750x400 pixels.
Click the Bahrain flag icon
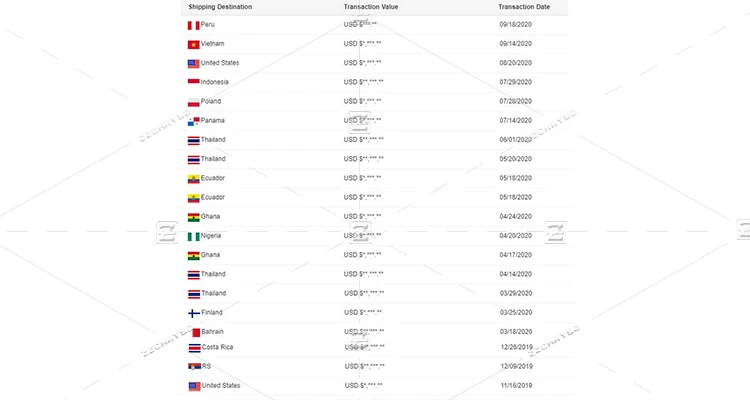click(x=193, y=332)
